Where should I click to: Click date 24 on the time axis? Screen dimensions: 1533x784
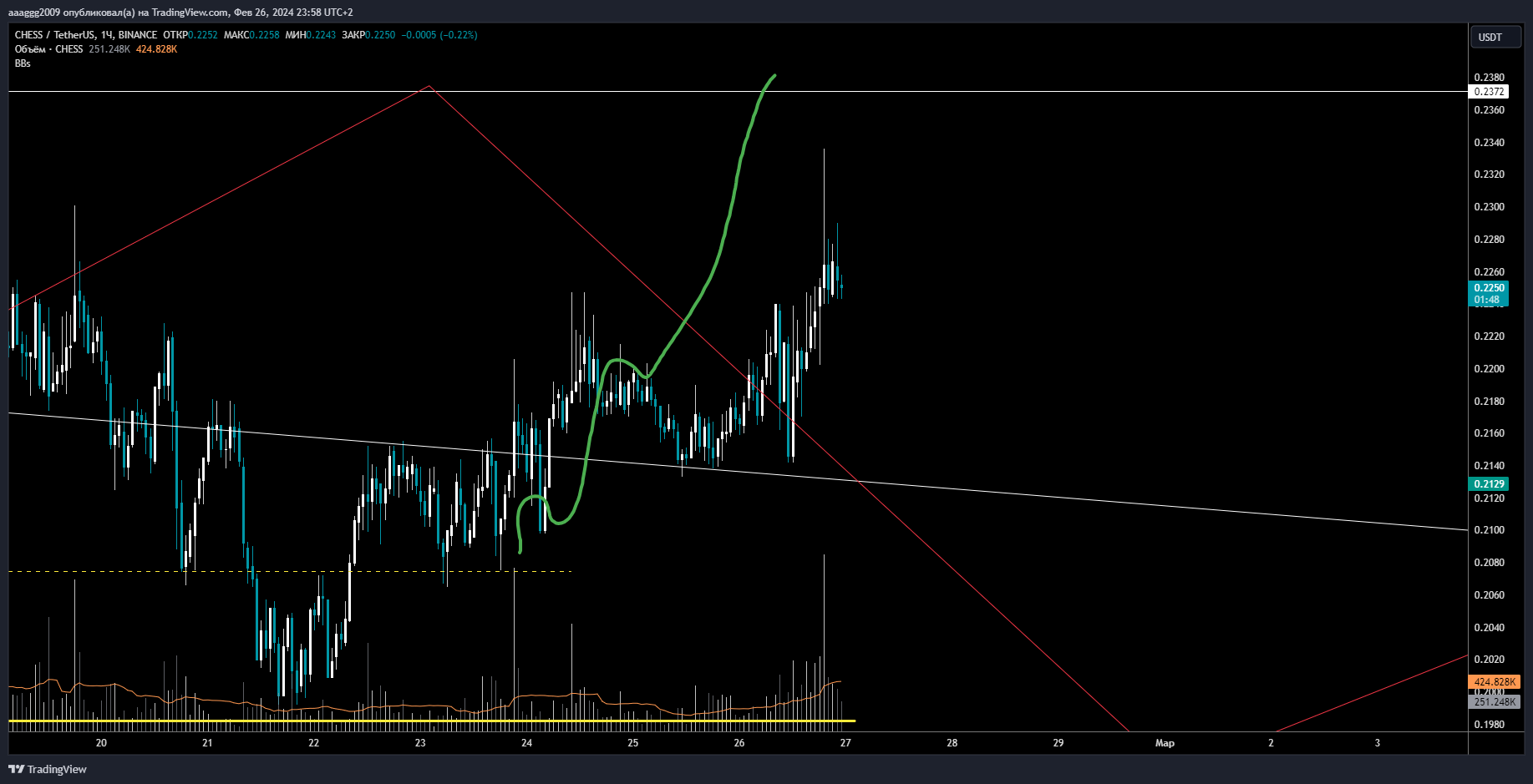[x=526, y=743]
